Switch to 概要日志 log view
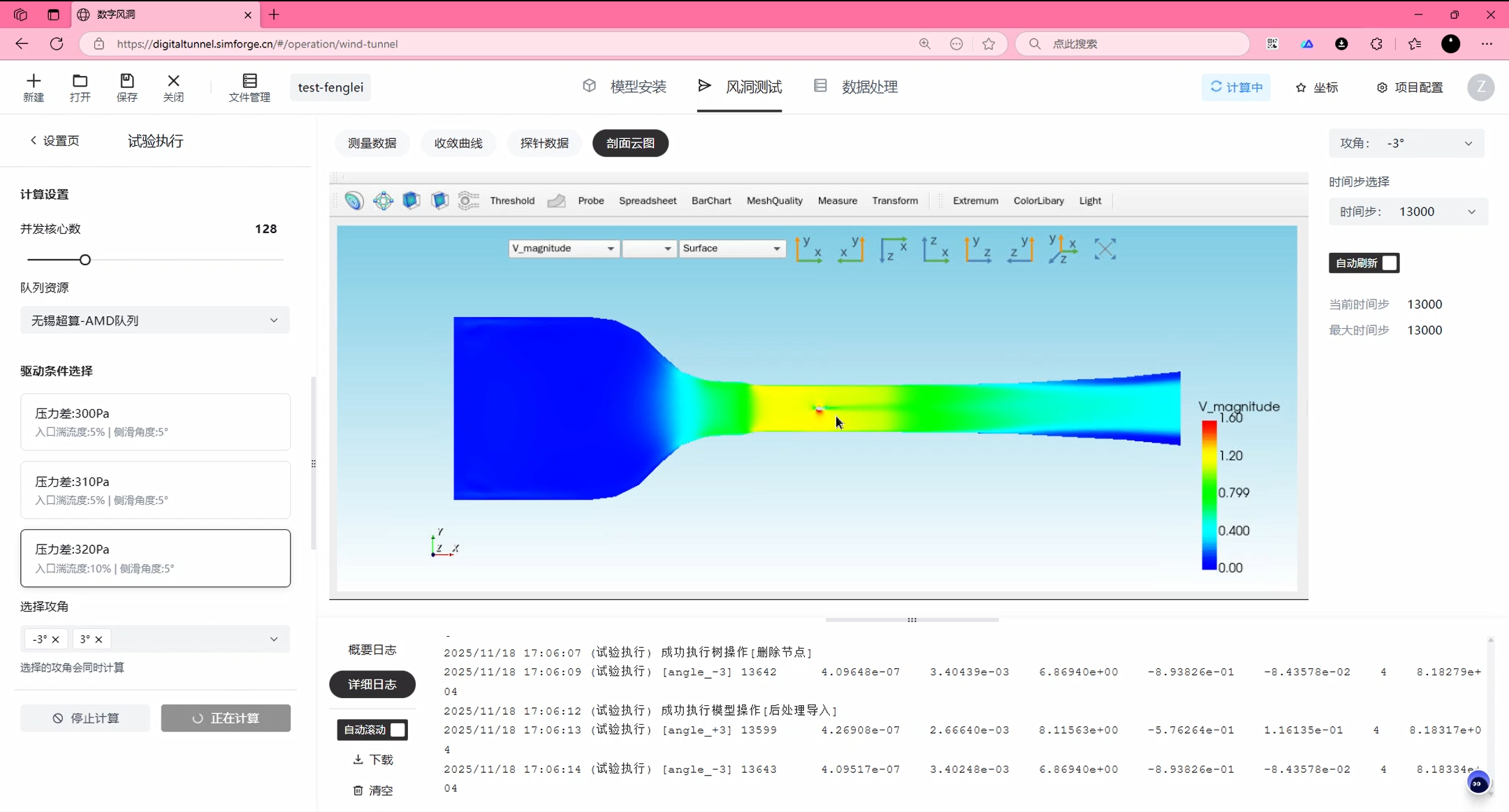Viewport: 1509px width, 812px height. point(372,650)
